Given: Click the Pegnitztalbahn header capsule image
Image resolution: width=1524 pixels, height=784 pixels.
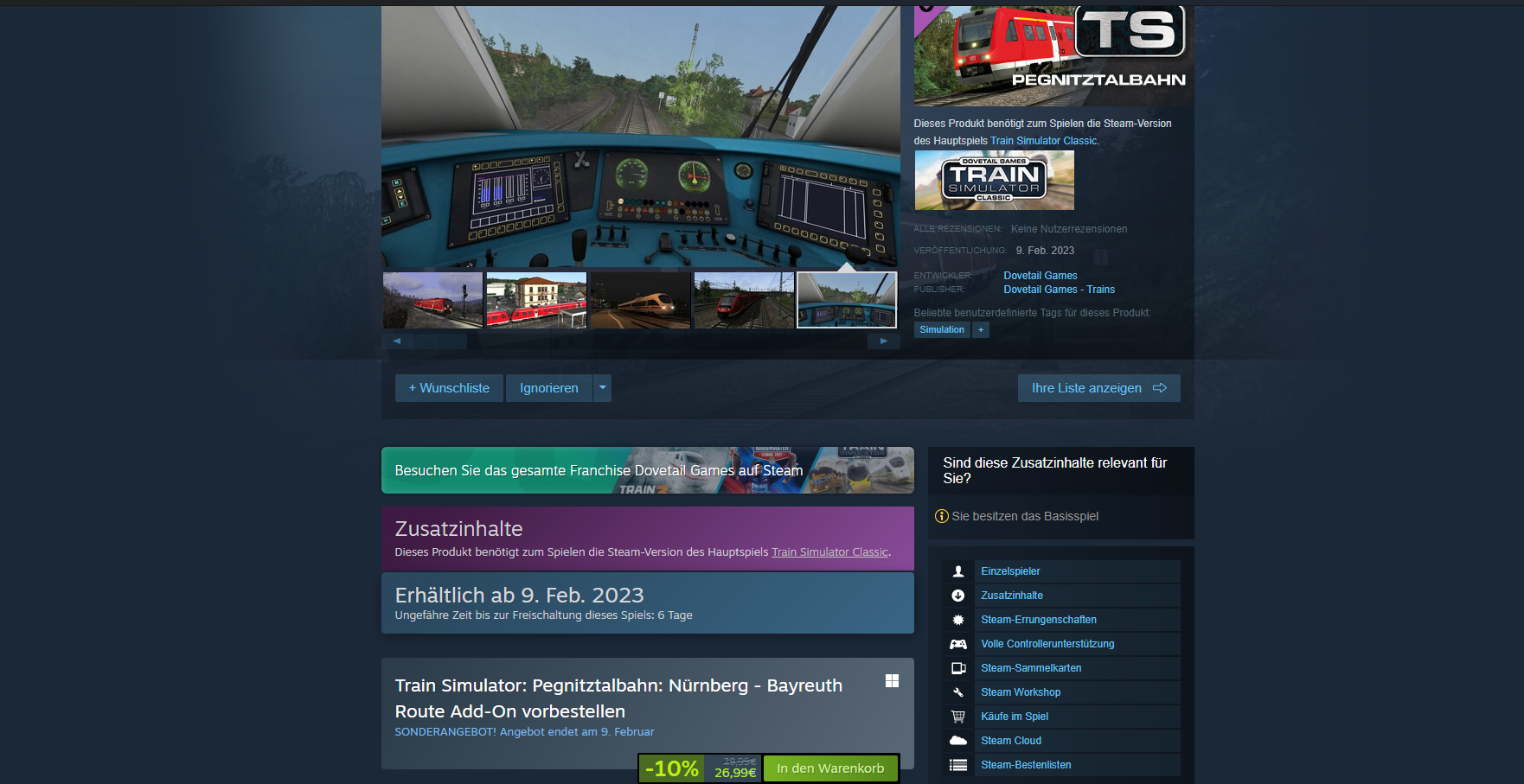Looking at the screenshot, I should click(1053, 56).
